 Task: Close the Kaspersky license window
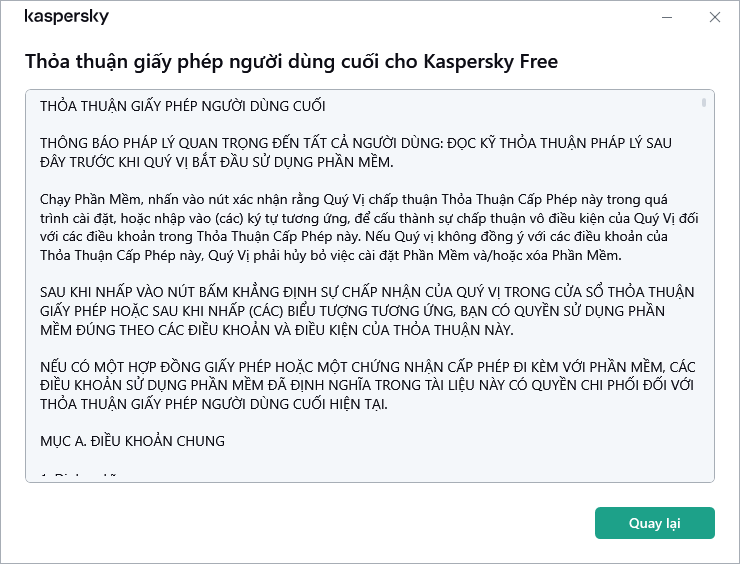pyautogui.click(x=714, y=17)
